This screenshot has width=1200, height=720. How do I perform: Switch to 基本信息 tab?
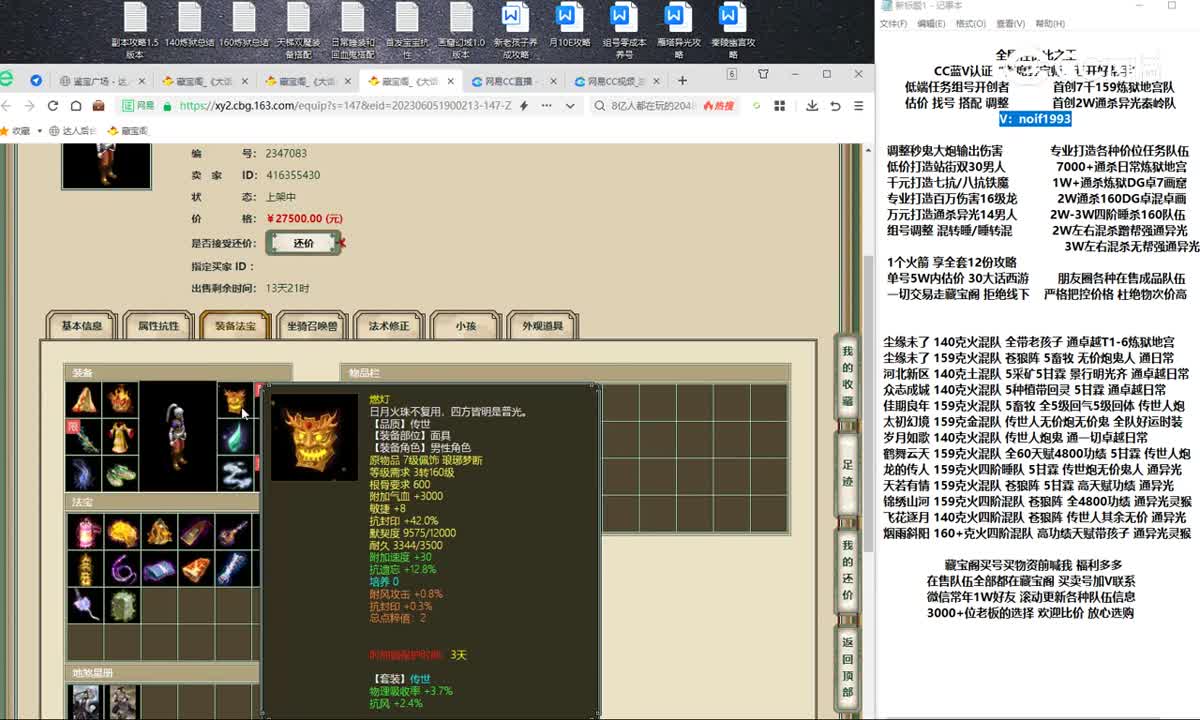click(82, 326)
